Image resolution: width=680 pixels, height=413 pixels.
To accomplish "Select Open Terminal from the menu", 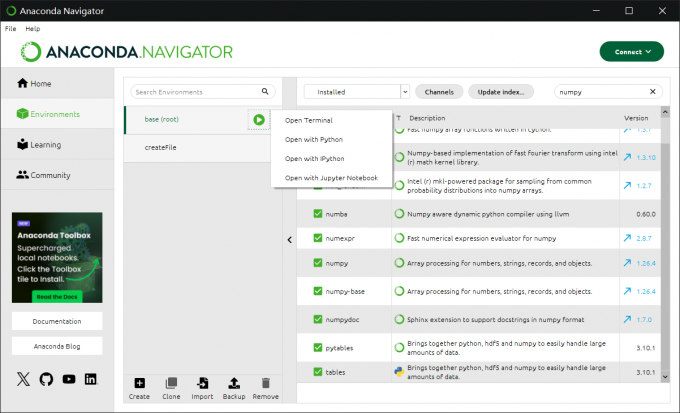I will [331, 120].
